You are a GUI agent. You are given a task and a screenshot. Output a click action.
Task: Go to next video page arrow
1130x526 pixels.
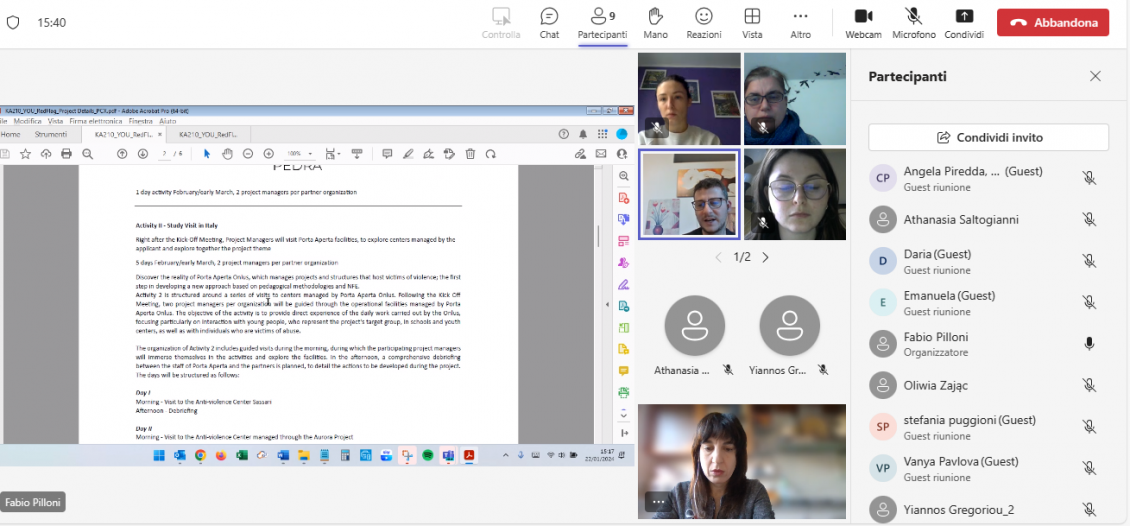(x=766, y=257)
